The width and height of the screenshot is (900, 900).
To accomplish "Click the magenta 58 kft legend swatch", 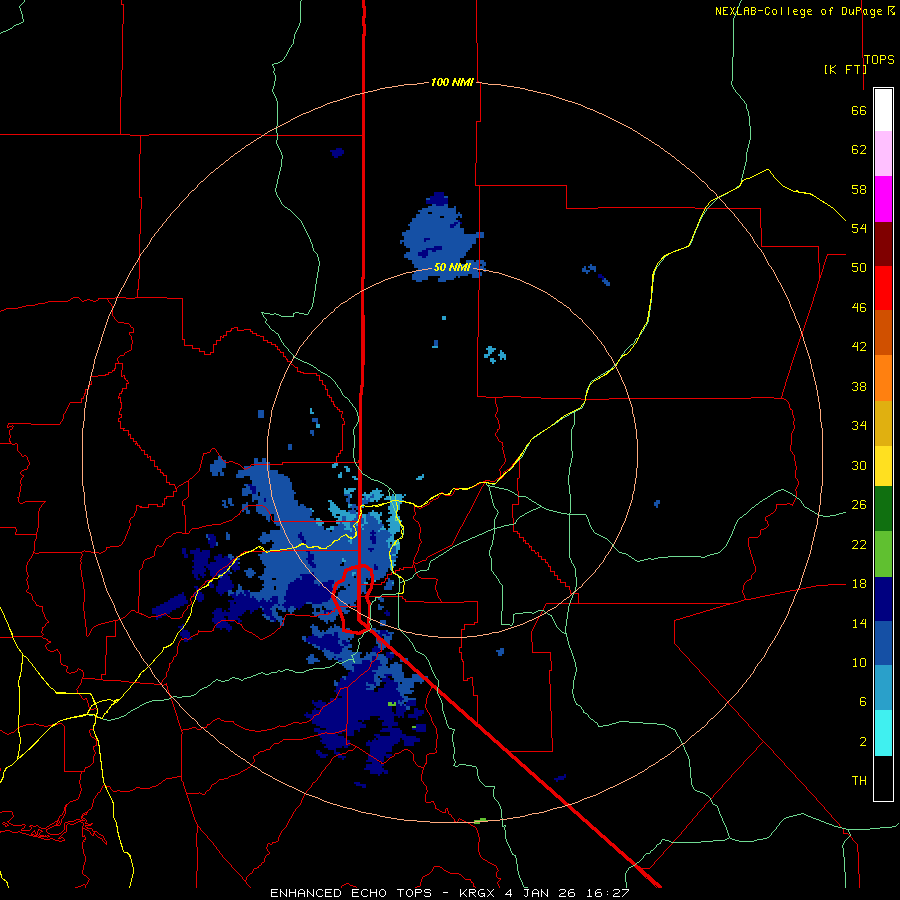I will click(x=883, y=199).
